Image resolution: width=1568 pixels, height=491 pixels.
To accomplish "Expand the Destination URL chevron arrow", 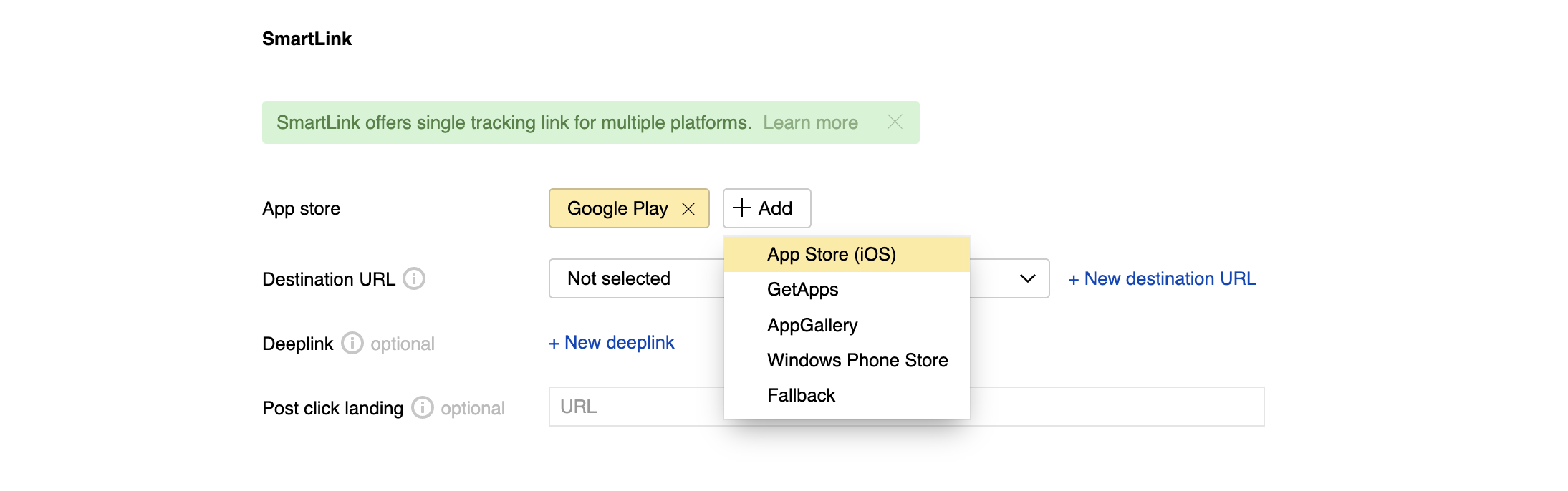I will (x=1027, y=278).
